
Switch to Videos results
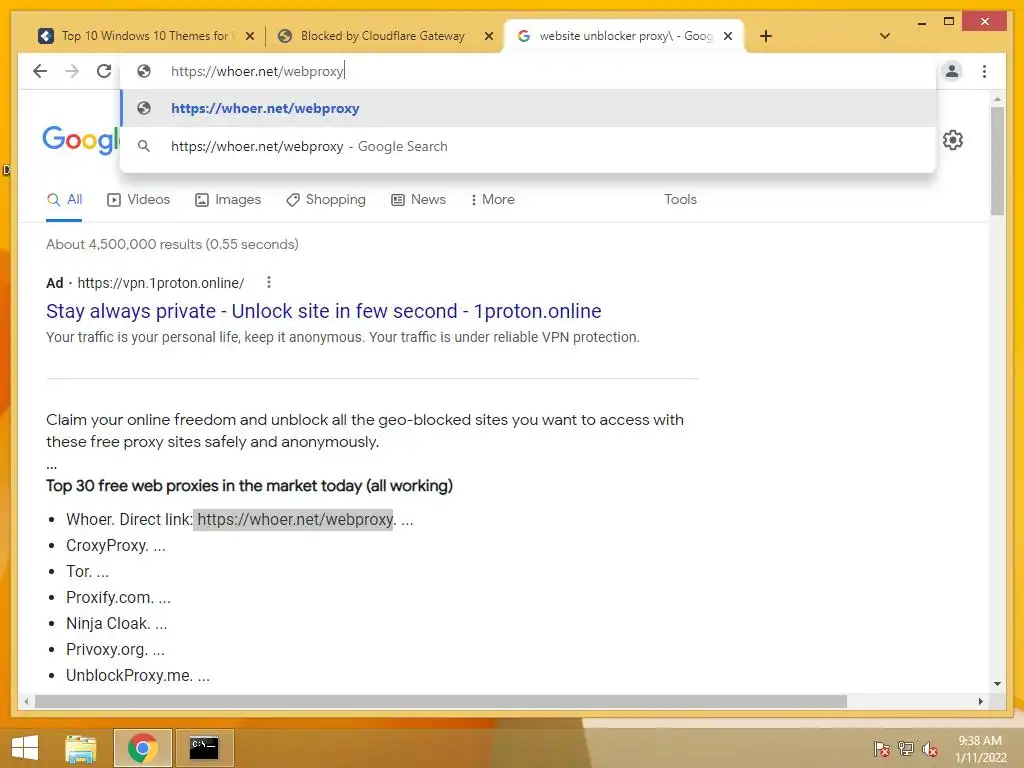[x=138, y=200]
